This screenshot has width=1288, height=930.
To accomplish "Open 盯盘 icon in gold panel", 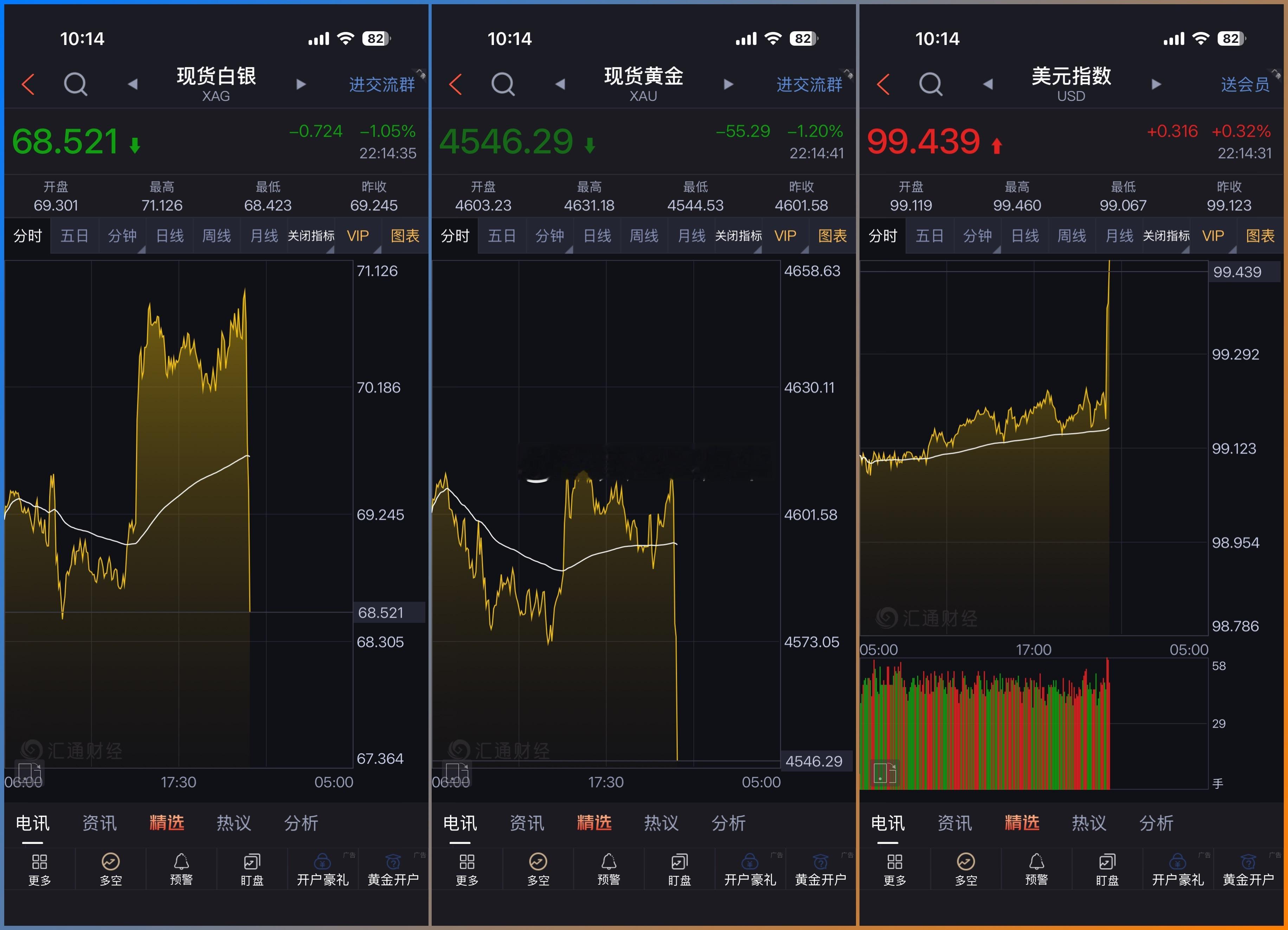I will coord(679,869).
